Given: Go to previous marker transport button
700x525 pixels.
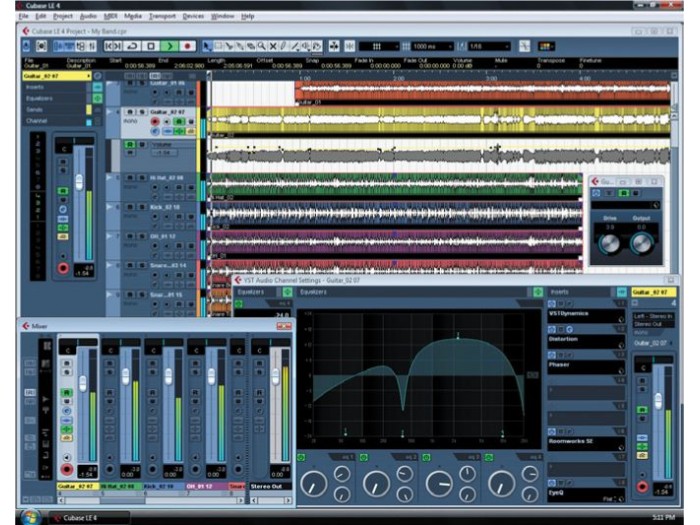Looking at the screenshot, I should point(108,46).
